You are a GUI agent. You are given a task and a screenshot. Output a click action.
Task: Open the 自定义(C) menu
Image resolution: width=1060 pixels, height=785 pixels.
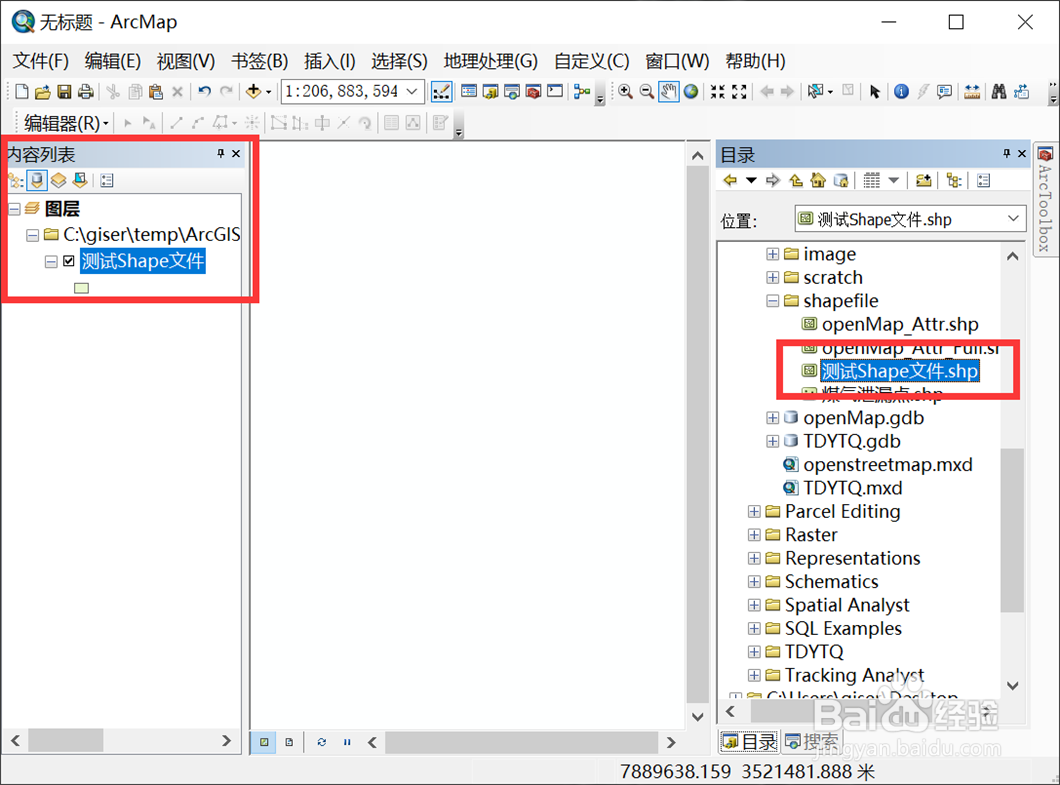(x=592, y=62)
